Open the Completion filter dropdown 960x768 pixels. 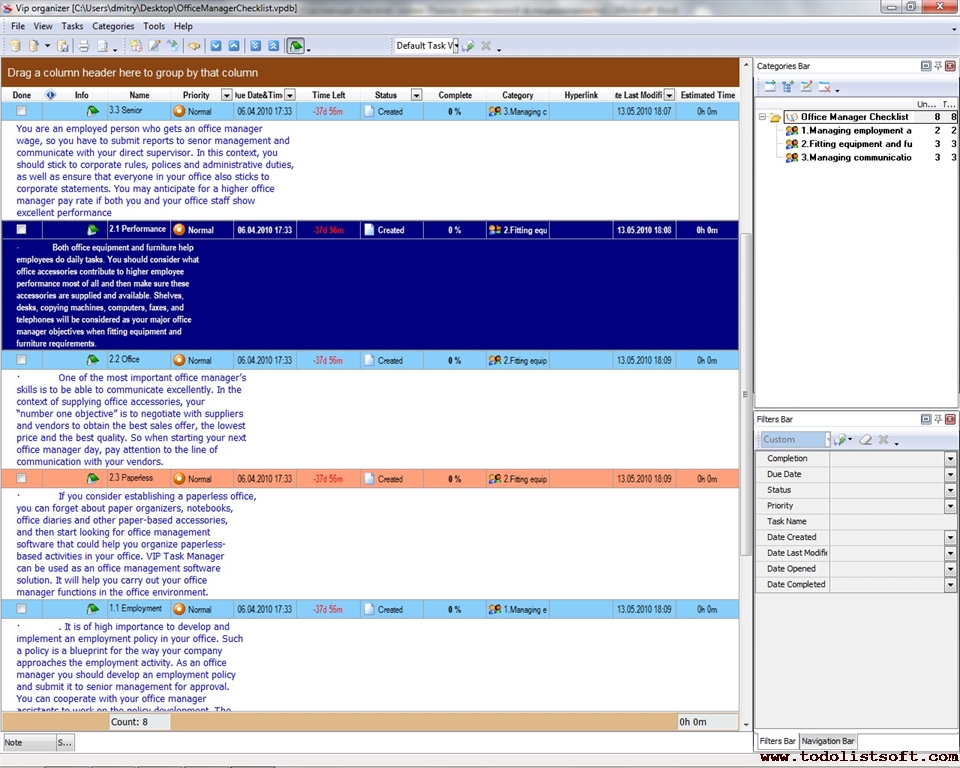[x=950, y=459]
